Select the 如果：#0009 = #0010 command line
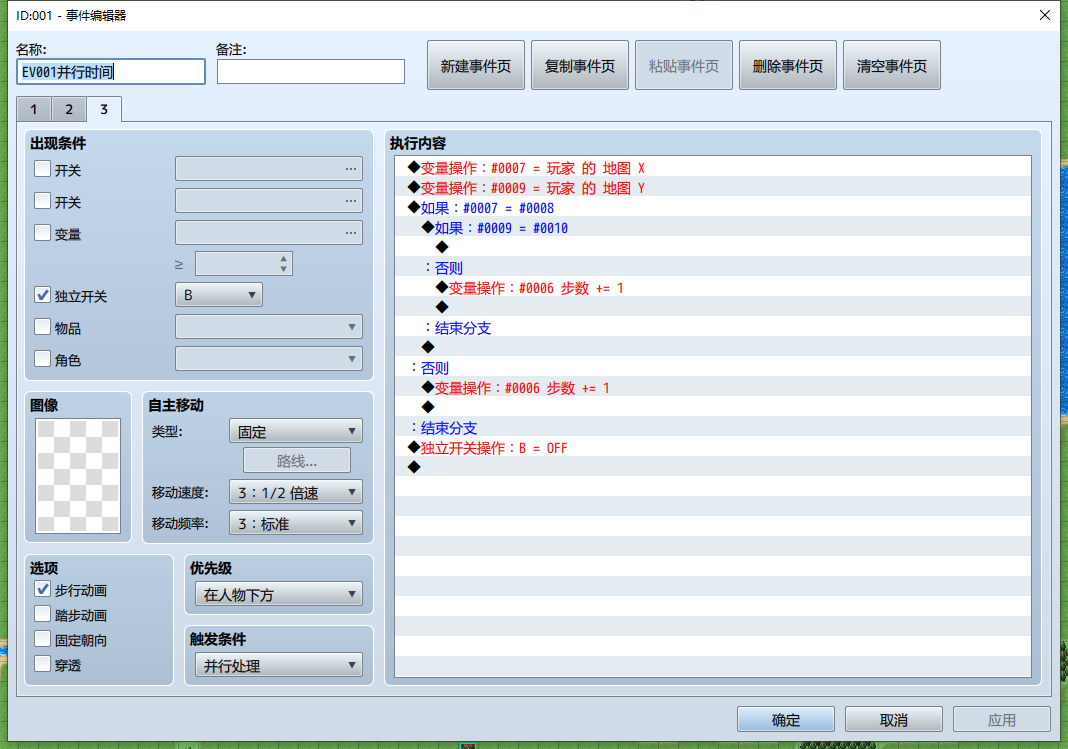The height and width of the screenshot is (749, 1068). [x=712, y=228]
